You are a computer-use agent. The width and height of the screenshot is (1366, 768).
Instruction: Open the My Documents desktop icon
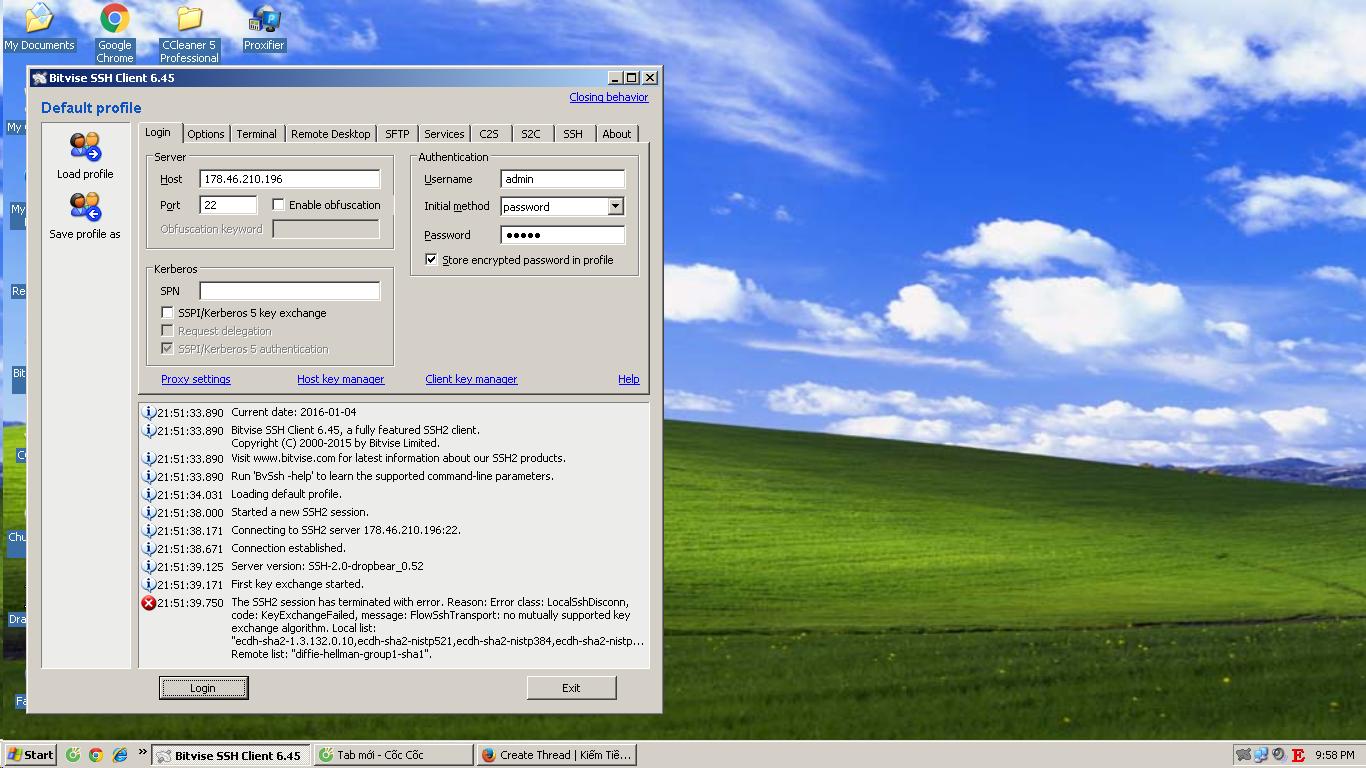click(x=39, y=27)
